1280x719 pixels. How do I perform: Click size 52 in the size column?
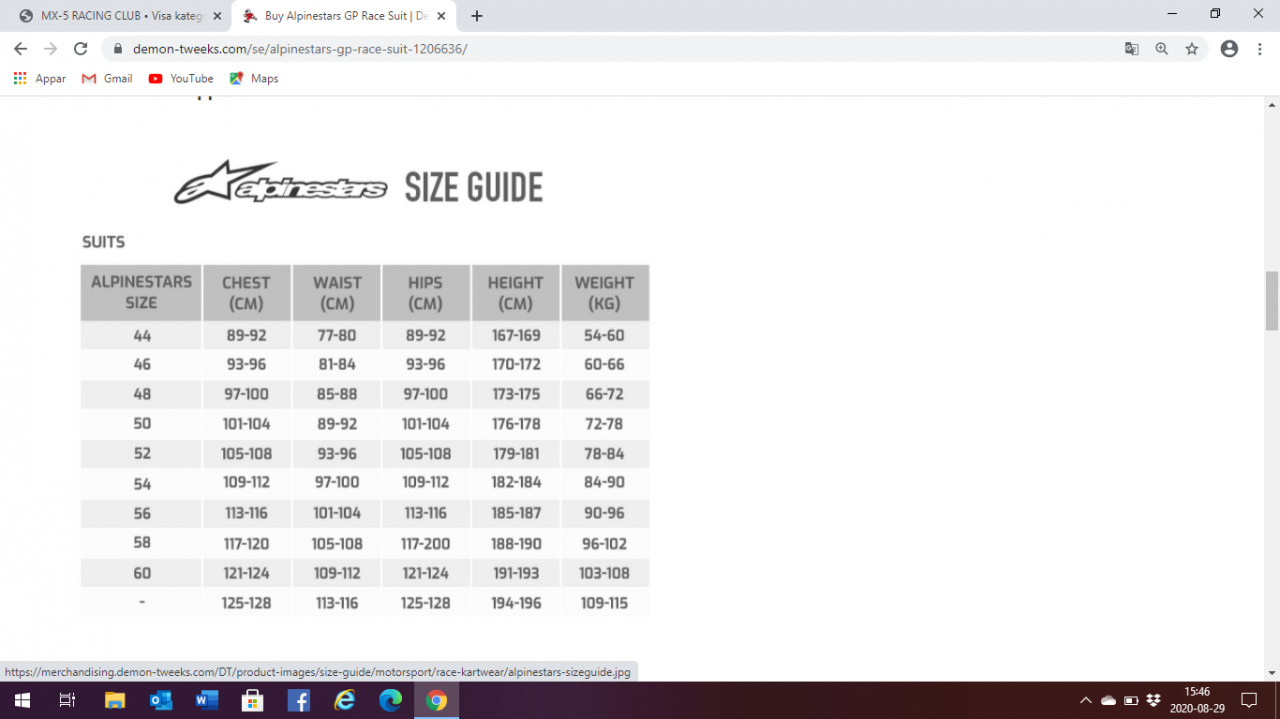pyautogui.click(x=142, y=454)
